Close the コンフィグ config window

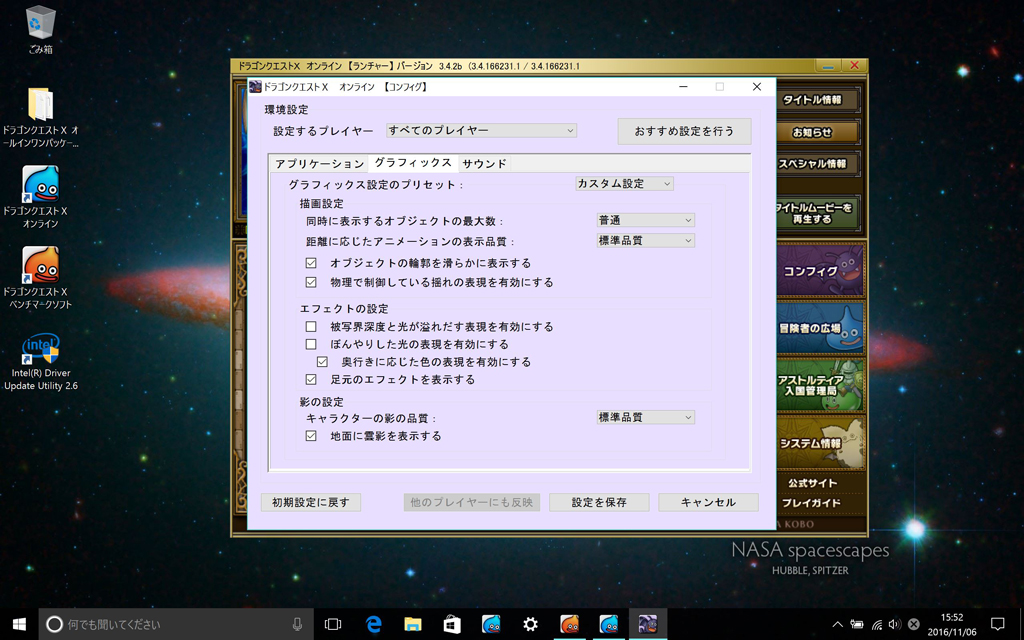tap(757, 87)
